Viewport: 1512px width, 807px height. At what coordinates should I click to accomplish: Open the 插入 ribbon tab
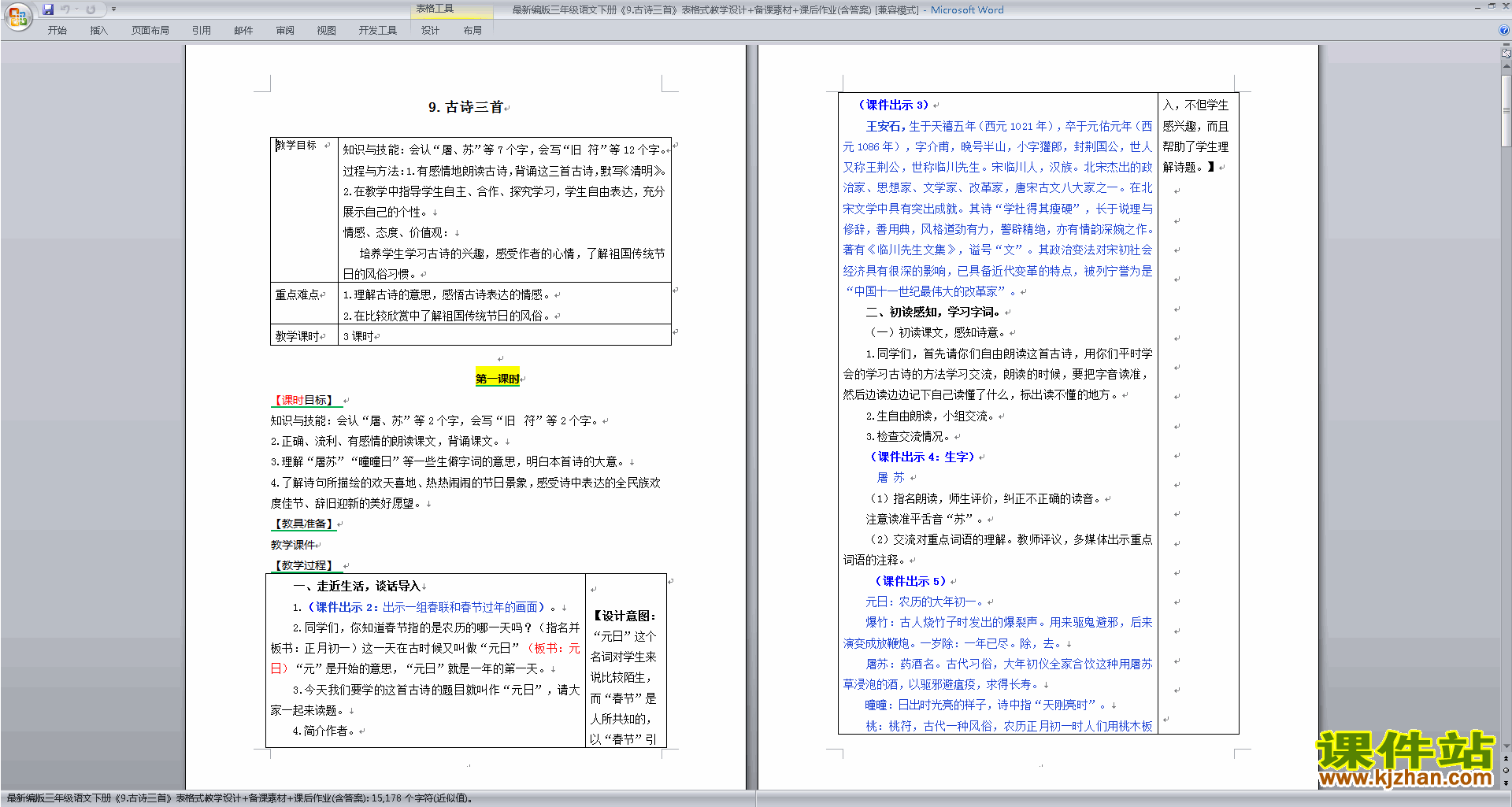click(98, 30)
